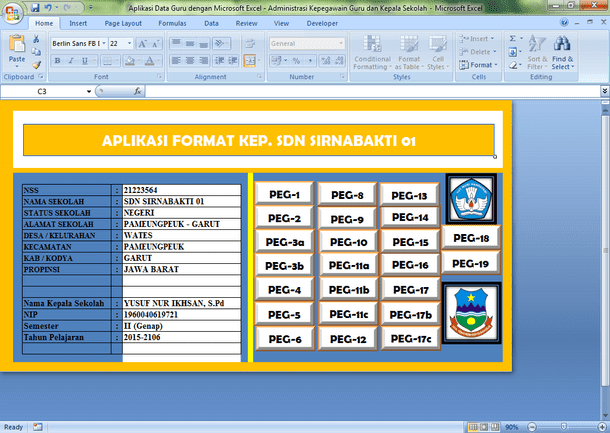Switch to the Review tab
This screenshot has width=610, height=433.
(247, 23)
